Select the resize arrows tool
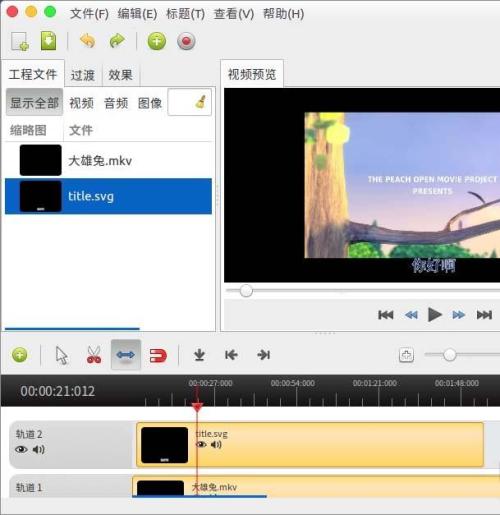500x515 pixels. 126,355
